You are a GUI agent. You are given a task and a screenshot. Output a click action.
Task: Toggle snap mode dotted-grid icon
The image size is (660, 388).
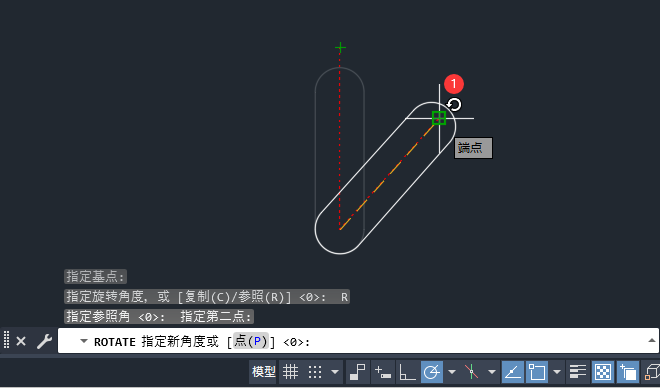(x=315, y=372)
